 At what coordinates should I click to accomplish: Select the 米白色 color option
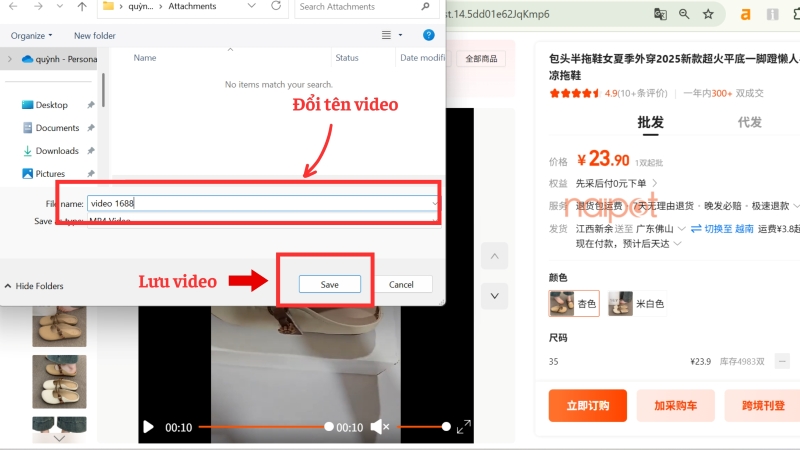(637, 304)
